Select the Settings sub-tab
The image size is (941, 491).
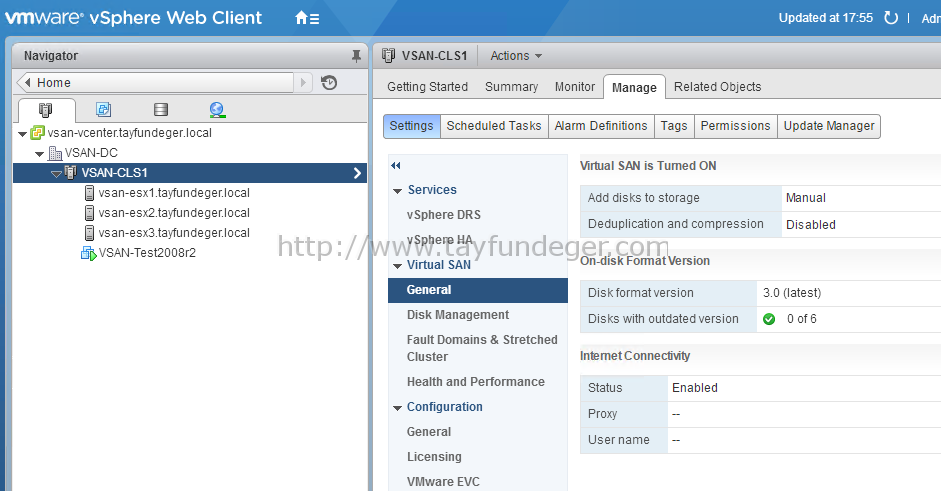(411, 126)
